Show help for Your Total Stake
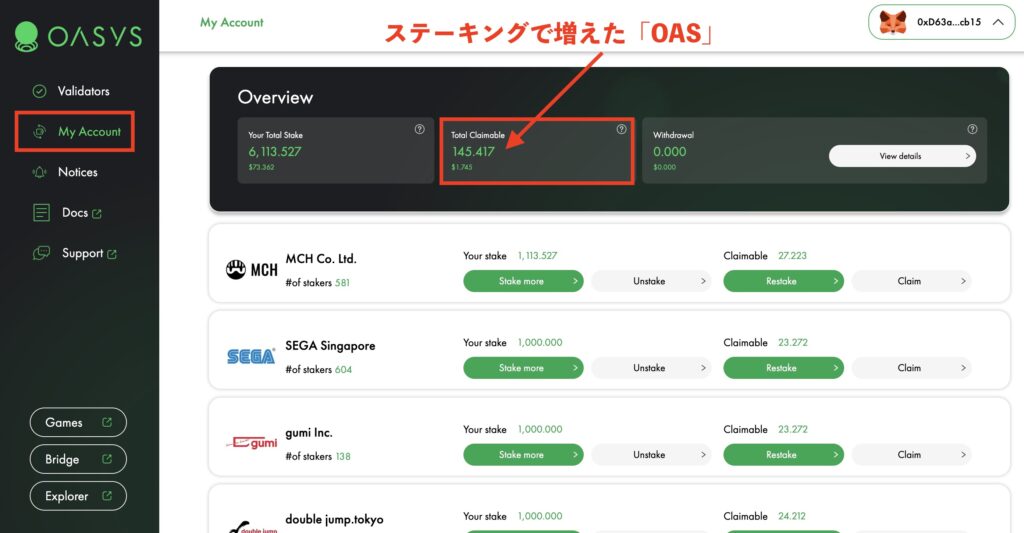 420,129
